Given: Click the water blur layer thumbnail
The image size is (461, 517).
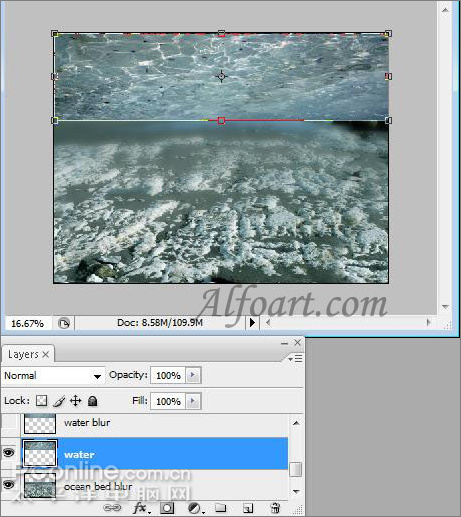Looking at the screenshot, I should [x=40, y=423].
